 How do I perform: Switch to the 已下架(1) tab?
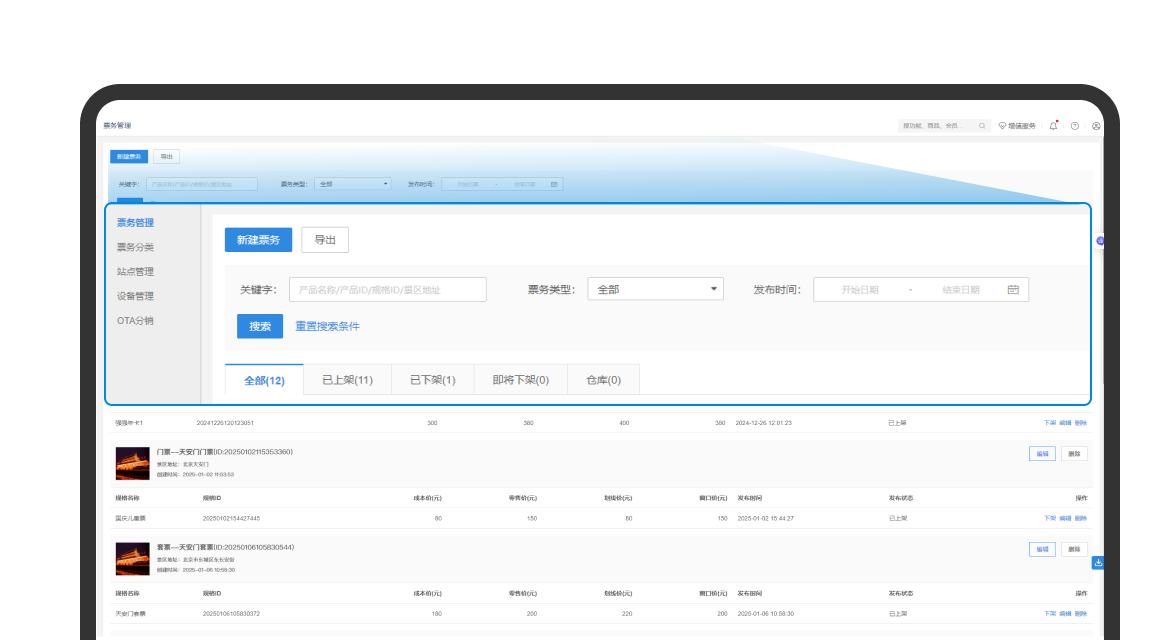click(433, 380)
